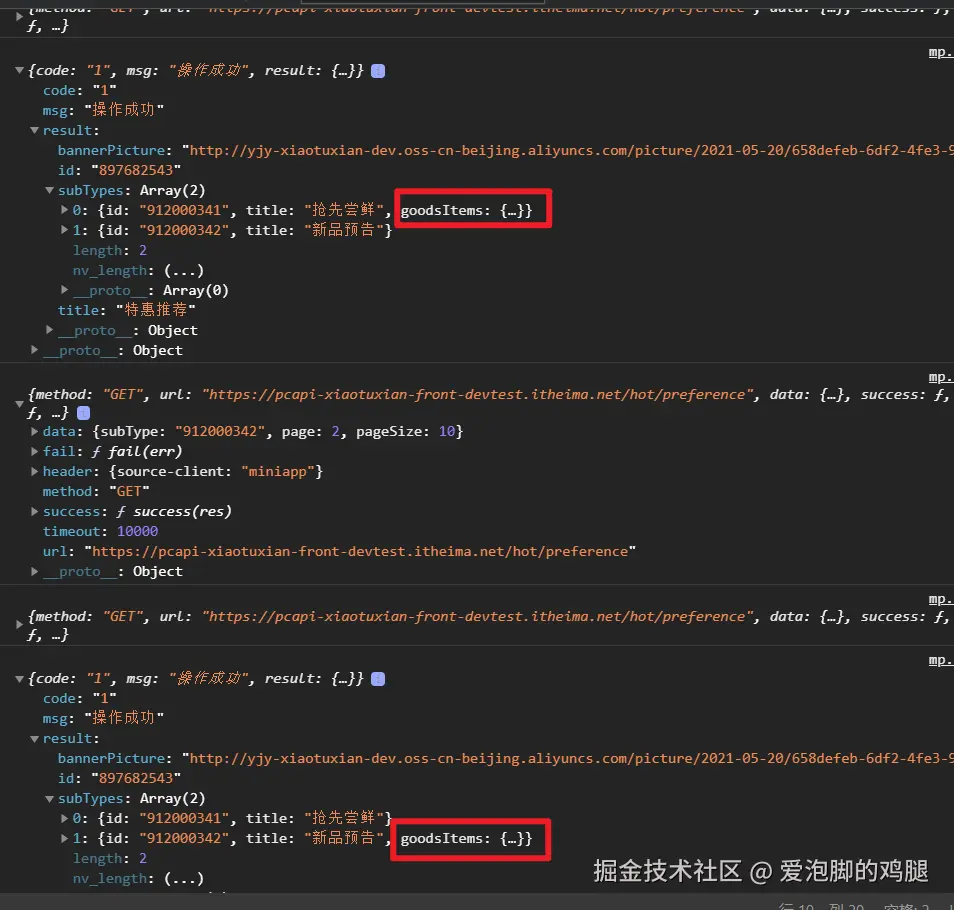Collapse result node in last logged response
954x910 pixels.
(x=35, y=738)
